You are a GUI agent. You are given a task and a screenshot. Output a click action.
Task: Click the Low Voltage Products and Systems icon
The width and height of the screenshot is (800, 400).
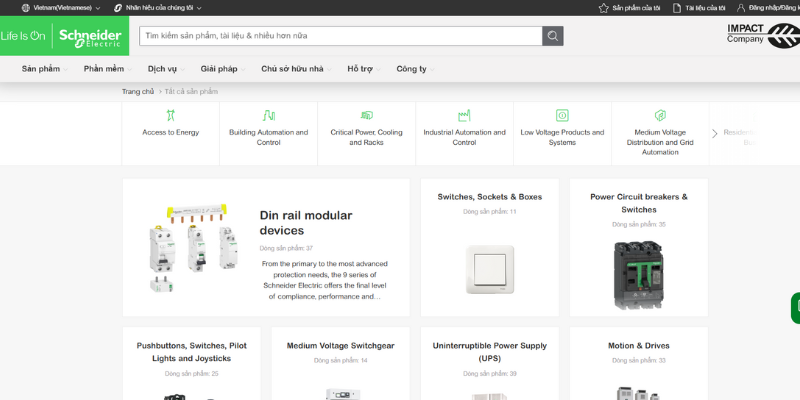(562, 115)
